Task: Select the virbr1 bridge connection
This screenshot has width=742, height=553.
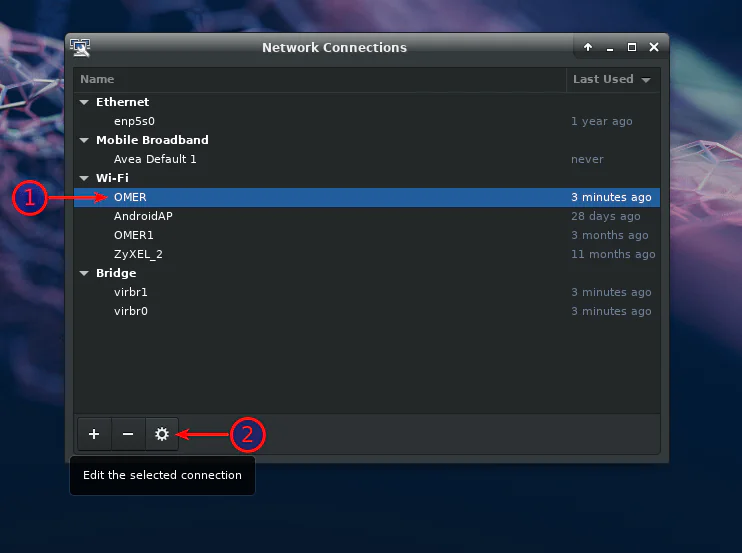Action: [x=131, y=292]
